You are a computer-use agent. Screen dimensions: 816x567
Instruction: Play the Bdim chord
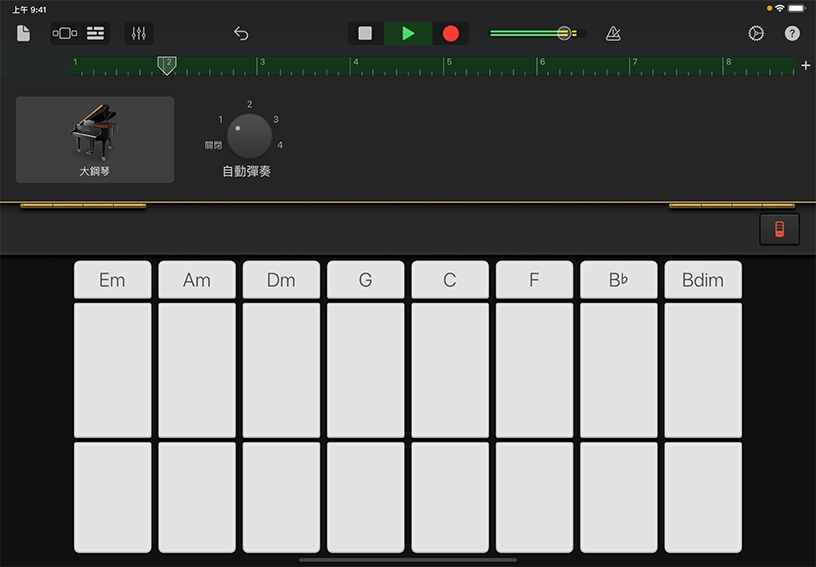pyautogui.click(x=703, y=280)
